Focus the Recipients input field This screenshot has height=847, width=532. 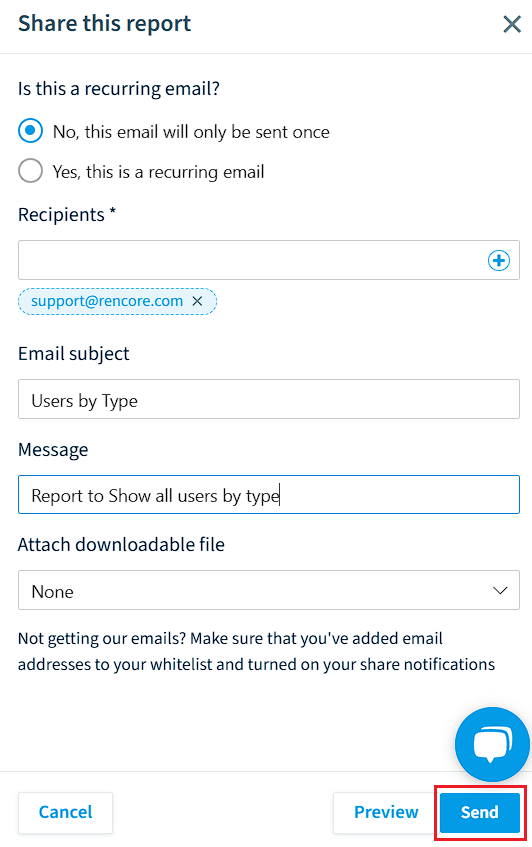(253, 260)
